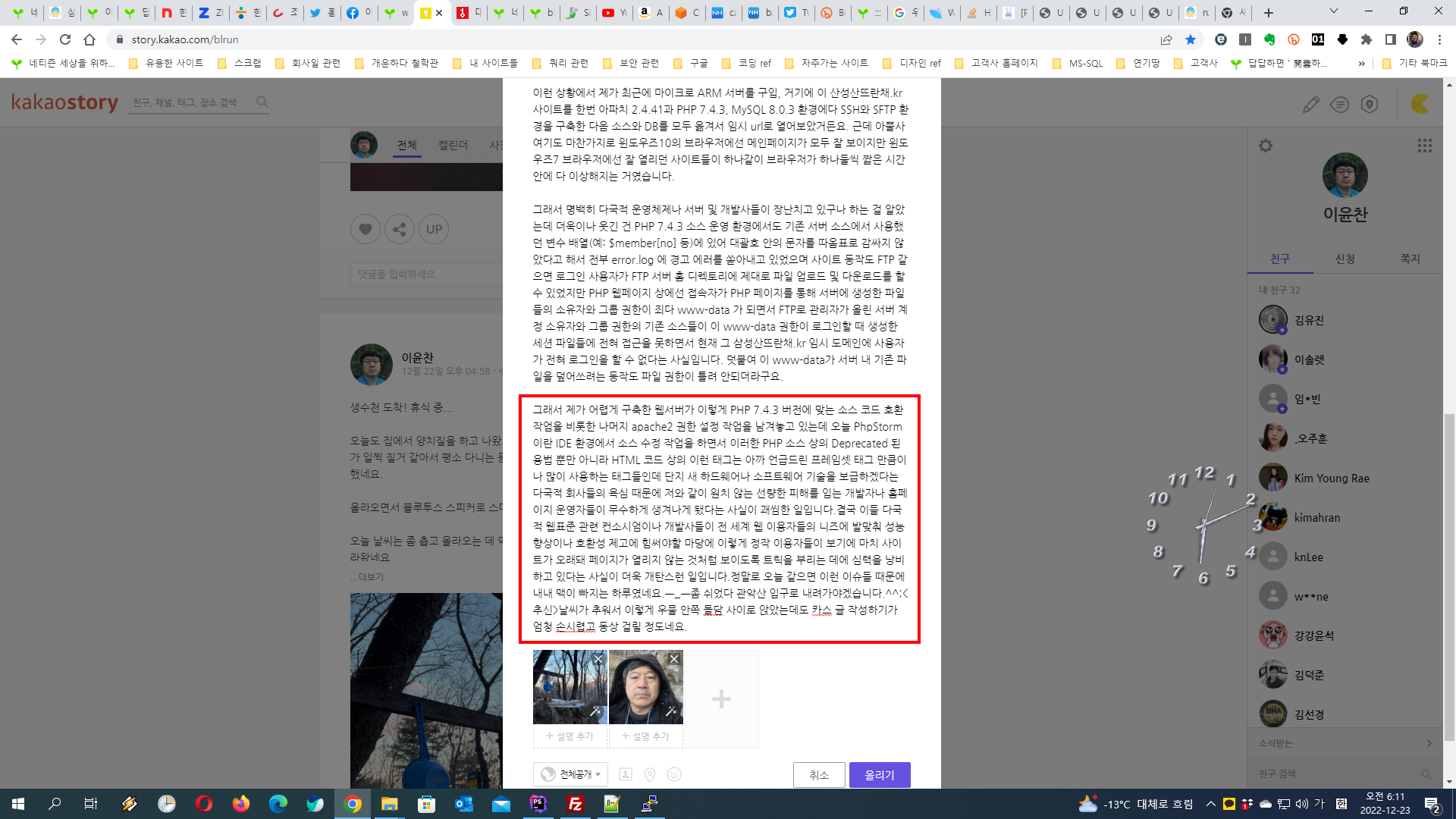The width and height of the screenshot is (1456, 819).
Task: Open the 유용한 사이트 bookmark folder
Action: pyautogui.click(x=166, y=63)
